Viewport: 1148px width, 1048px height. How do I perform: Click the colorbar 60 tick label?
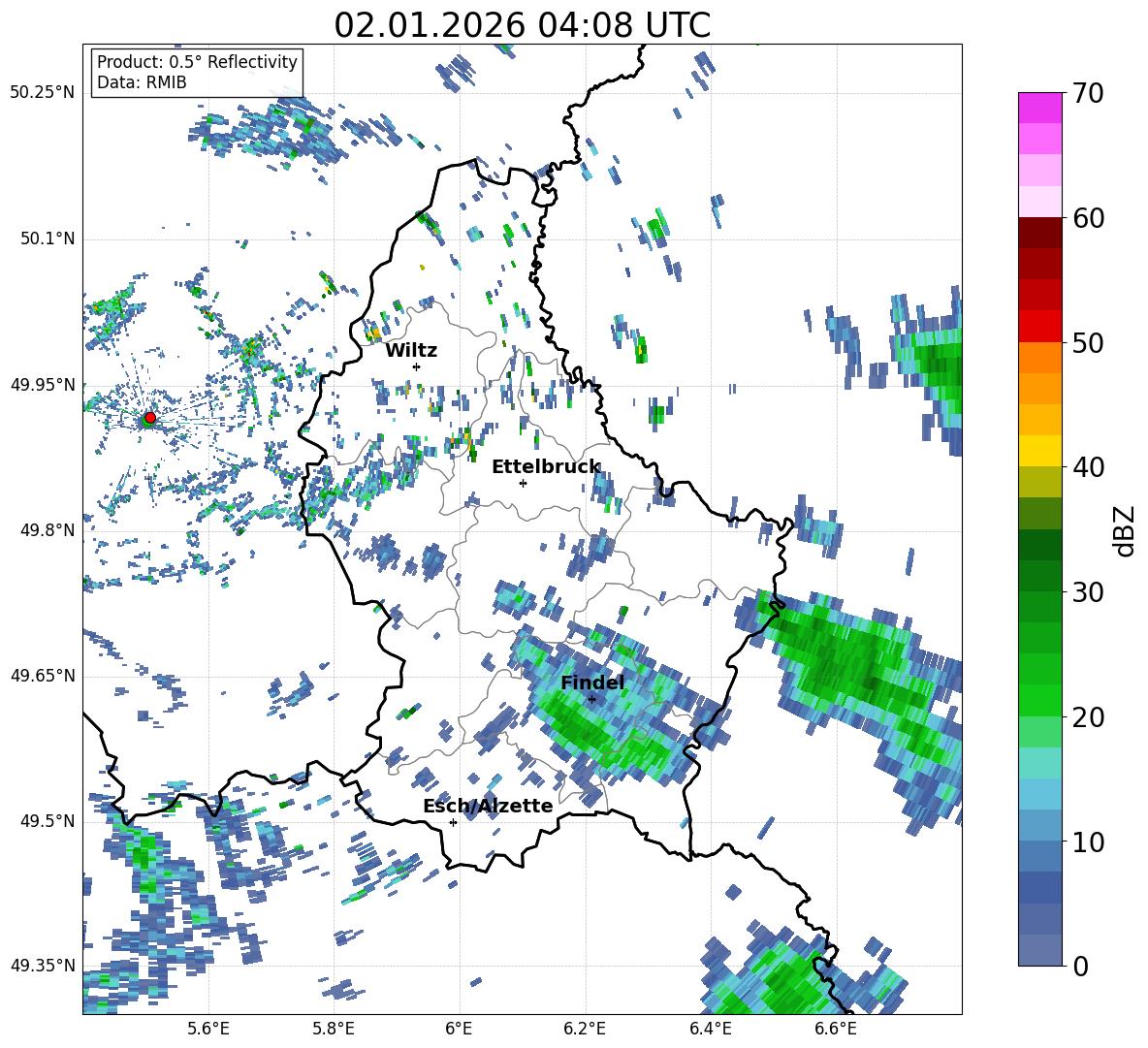[x=1088, y=218]
